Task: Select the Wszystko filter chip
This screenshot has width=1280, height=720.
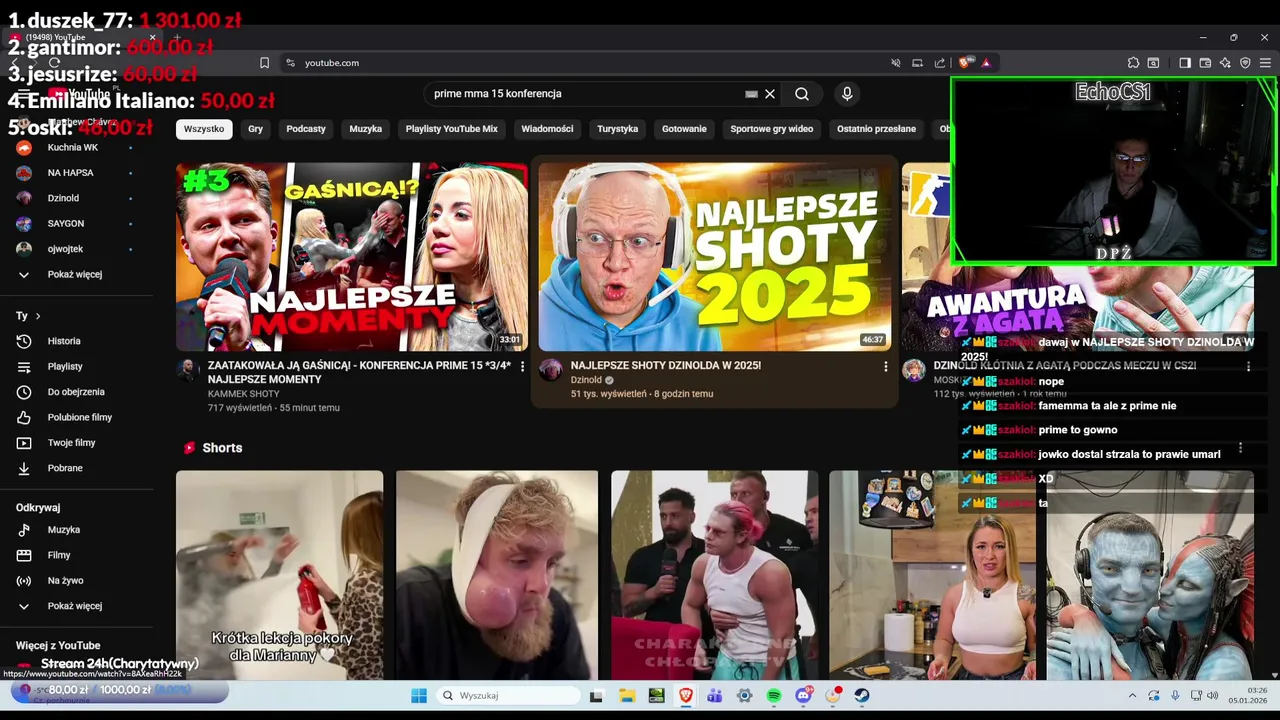Action: pos(204,129)
